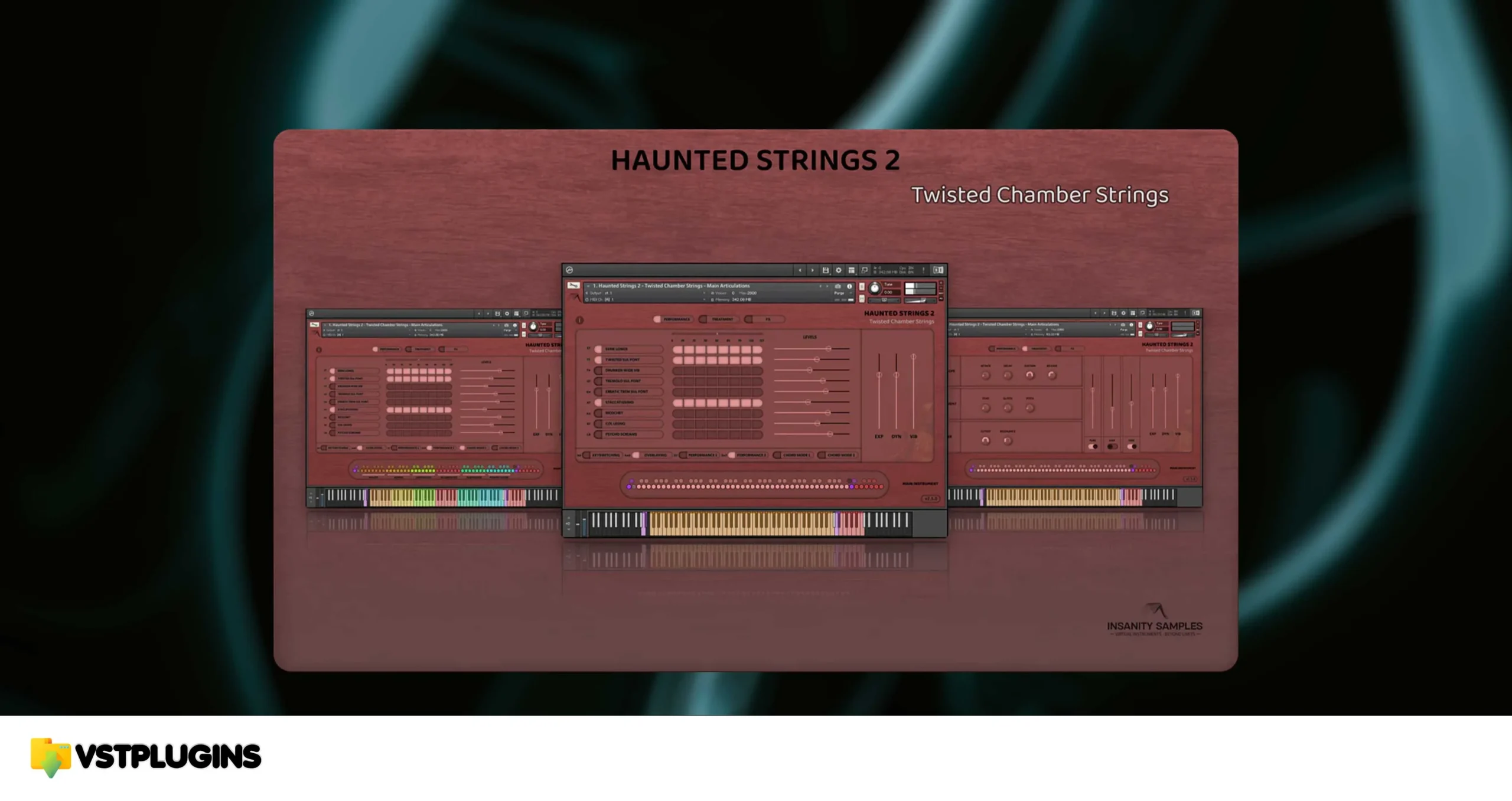Viewport: 1512px width, 801px height.
Task: Click the VSTPLUGINS logo link
Action: (146, 757)
